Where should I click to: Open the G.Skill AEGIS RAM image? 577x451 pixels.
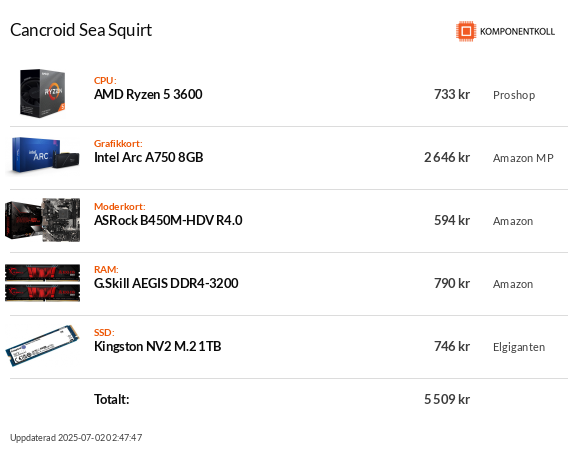pyautogui.click(x=42, y=283)
